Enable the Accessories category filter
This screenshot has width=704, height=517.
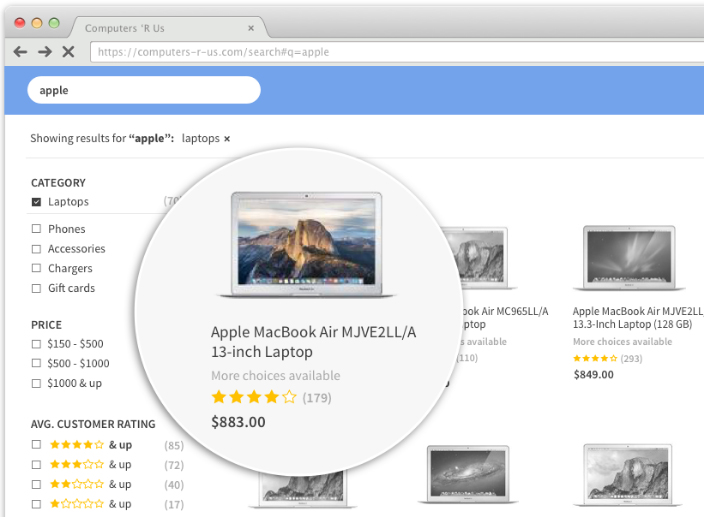(x=37, y=249)
